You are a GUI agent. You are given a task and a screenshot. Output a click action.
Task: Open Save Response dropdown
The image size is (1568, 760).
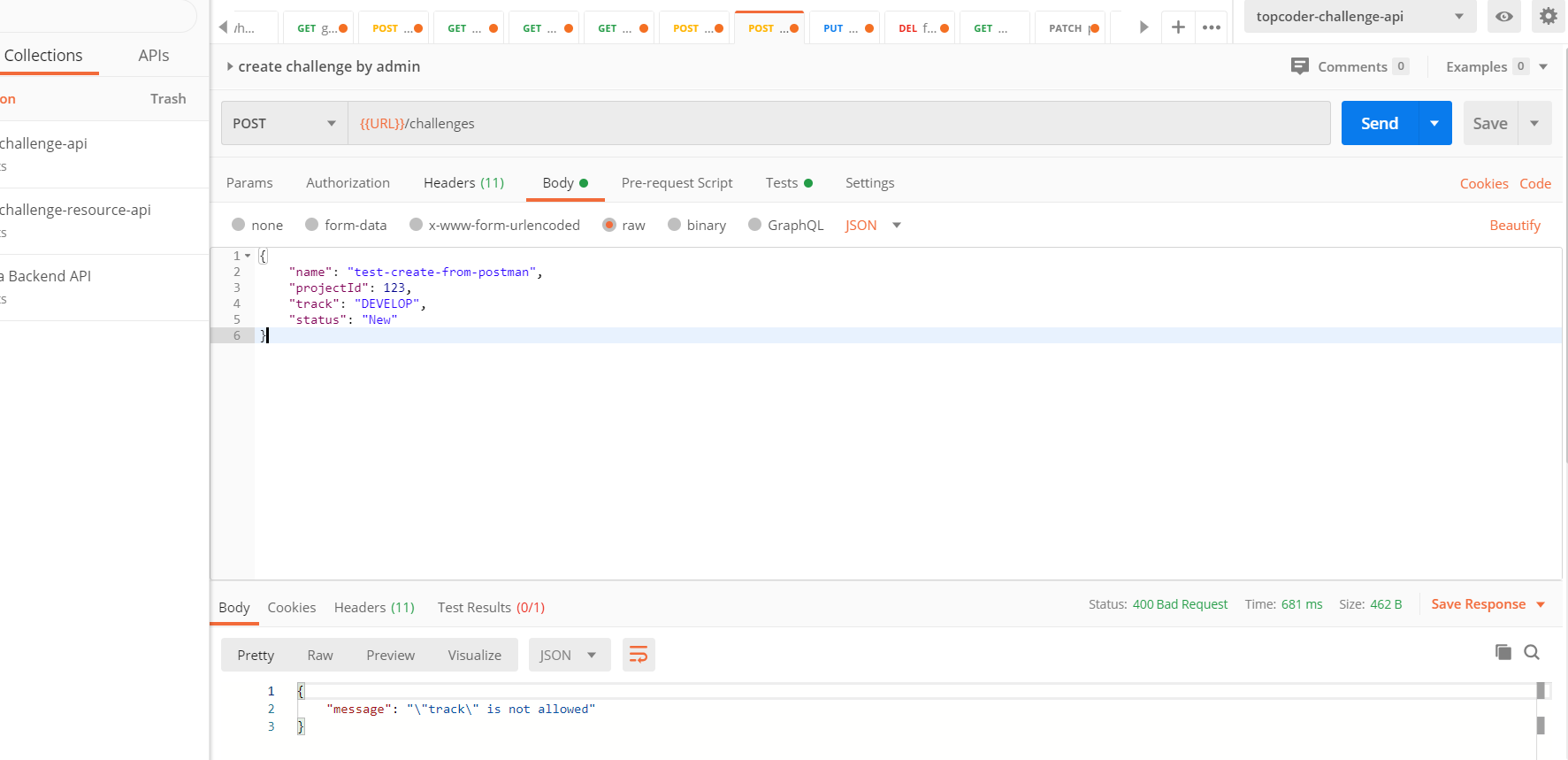tap(1488, 604)
